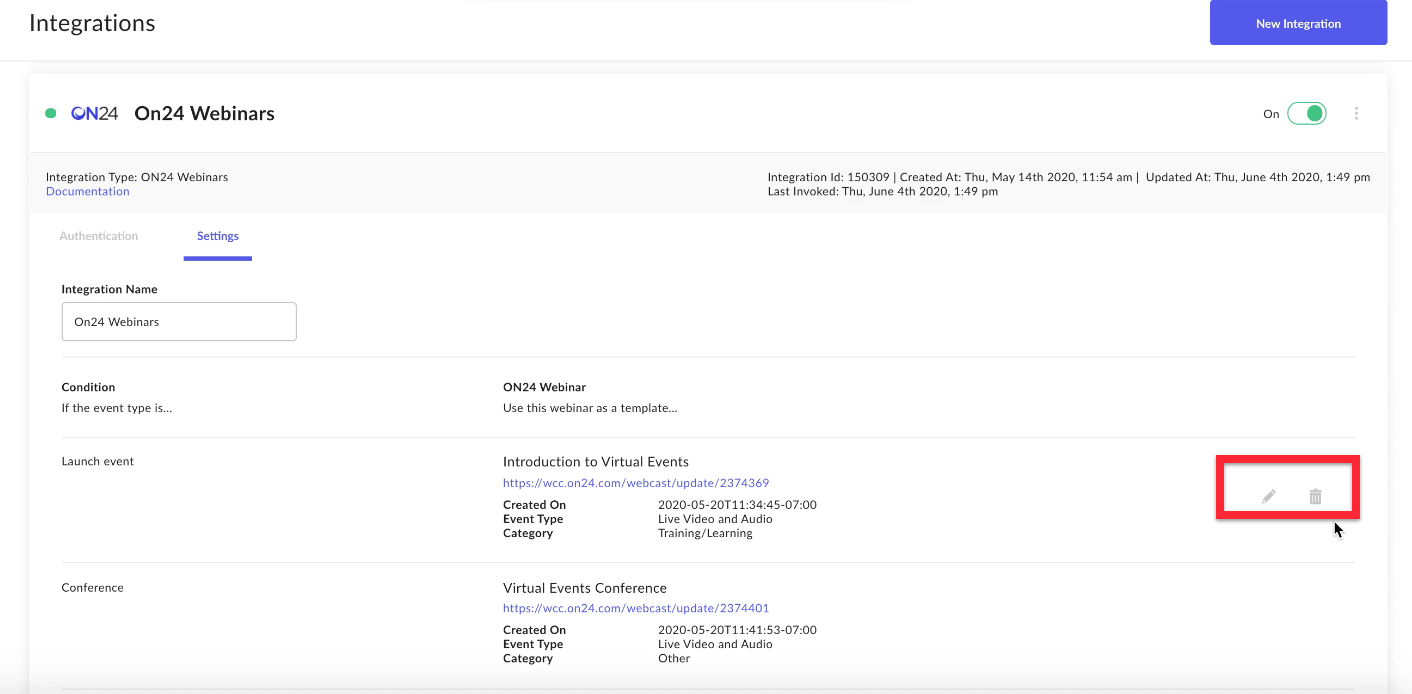Open the webcast update 2374369 link
The image size is (1412, 694).
click(x=636, y=483)
